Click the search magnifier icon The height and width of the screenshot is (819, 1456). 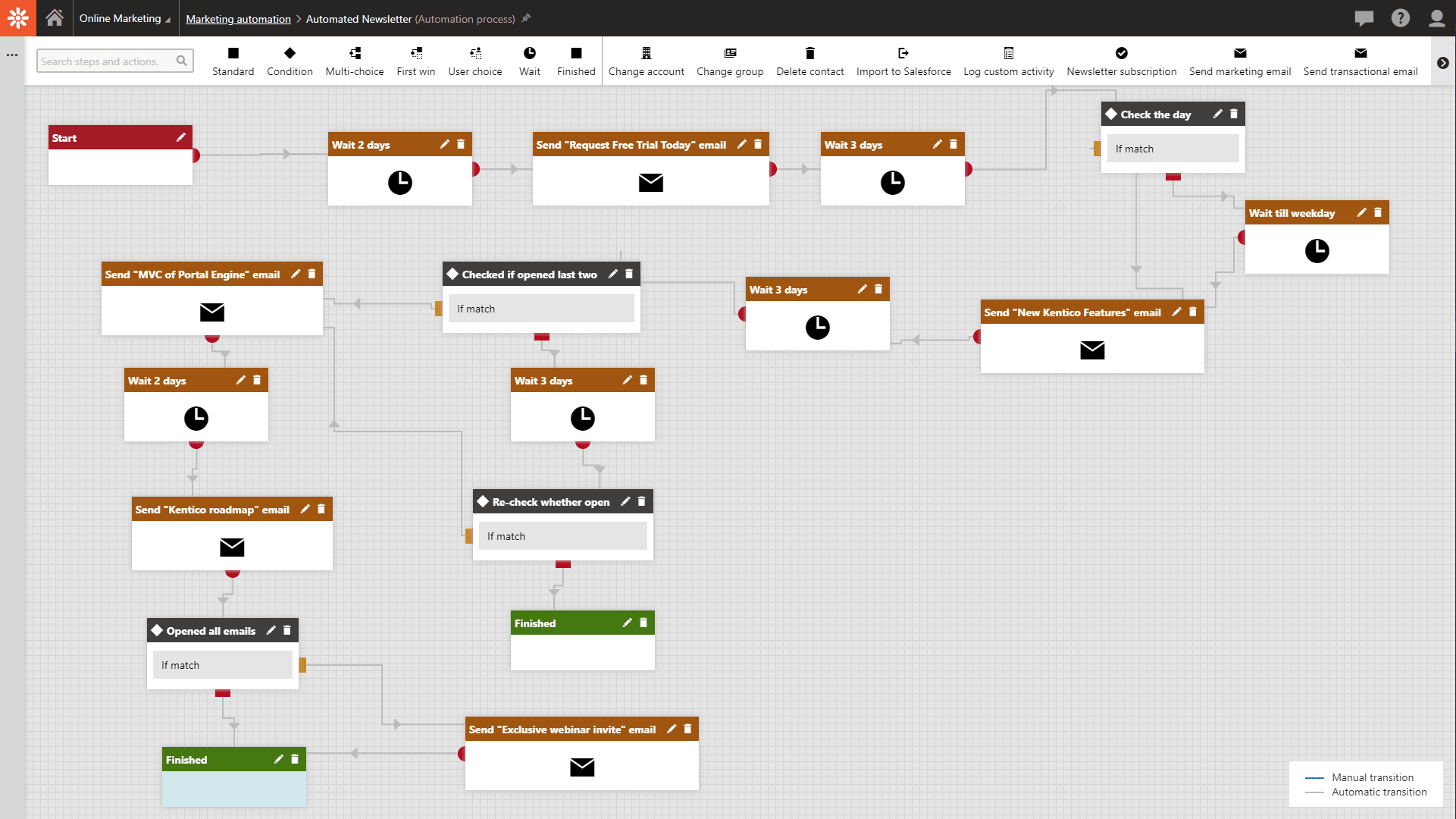[x=182, y=61]
